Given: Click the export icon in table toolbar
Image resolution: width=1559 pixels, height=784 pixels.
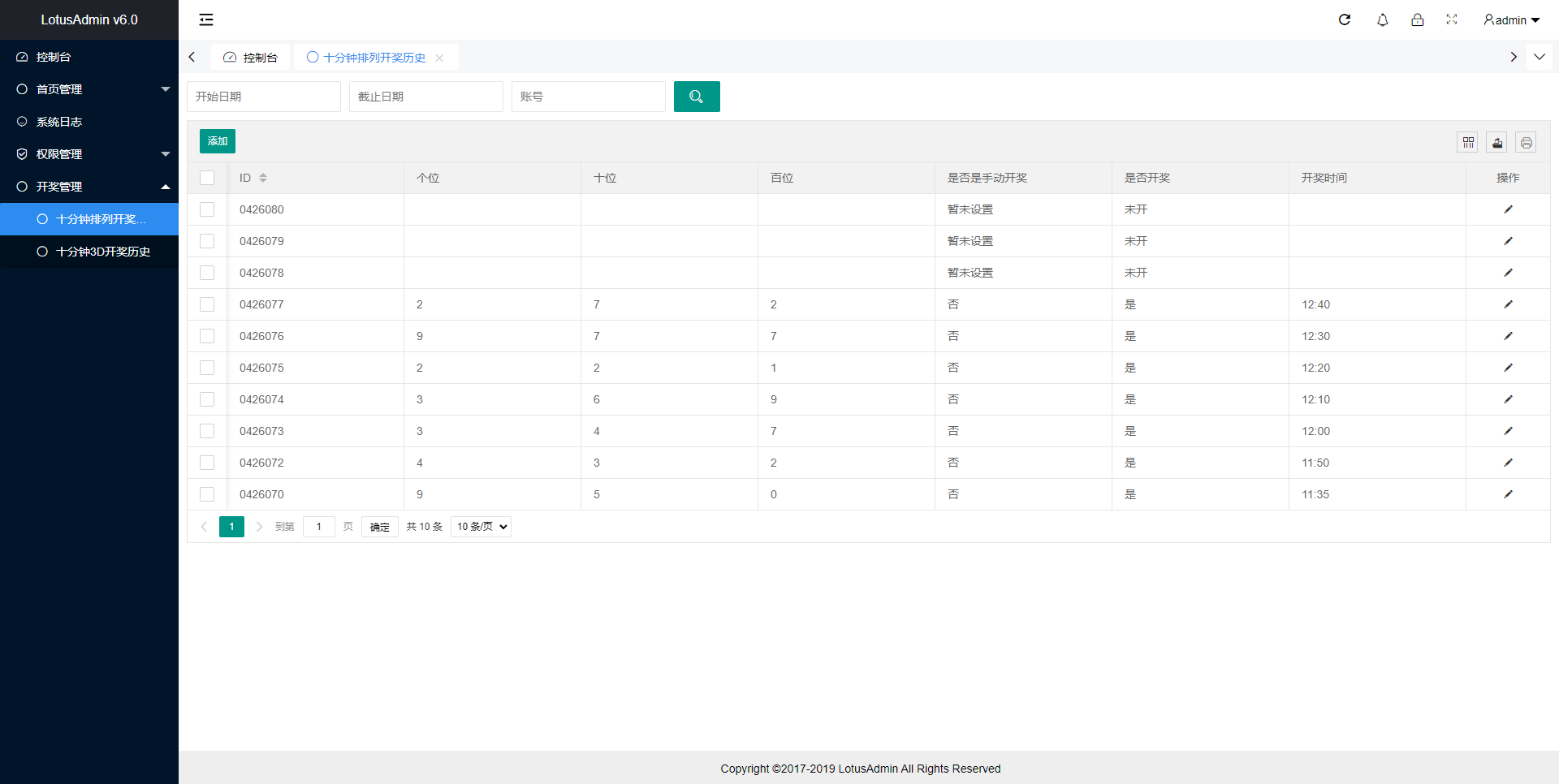Looking at the screenshot, I should (x=1497, y=143).
